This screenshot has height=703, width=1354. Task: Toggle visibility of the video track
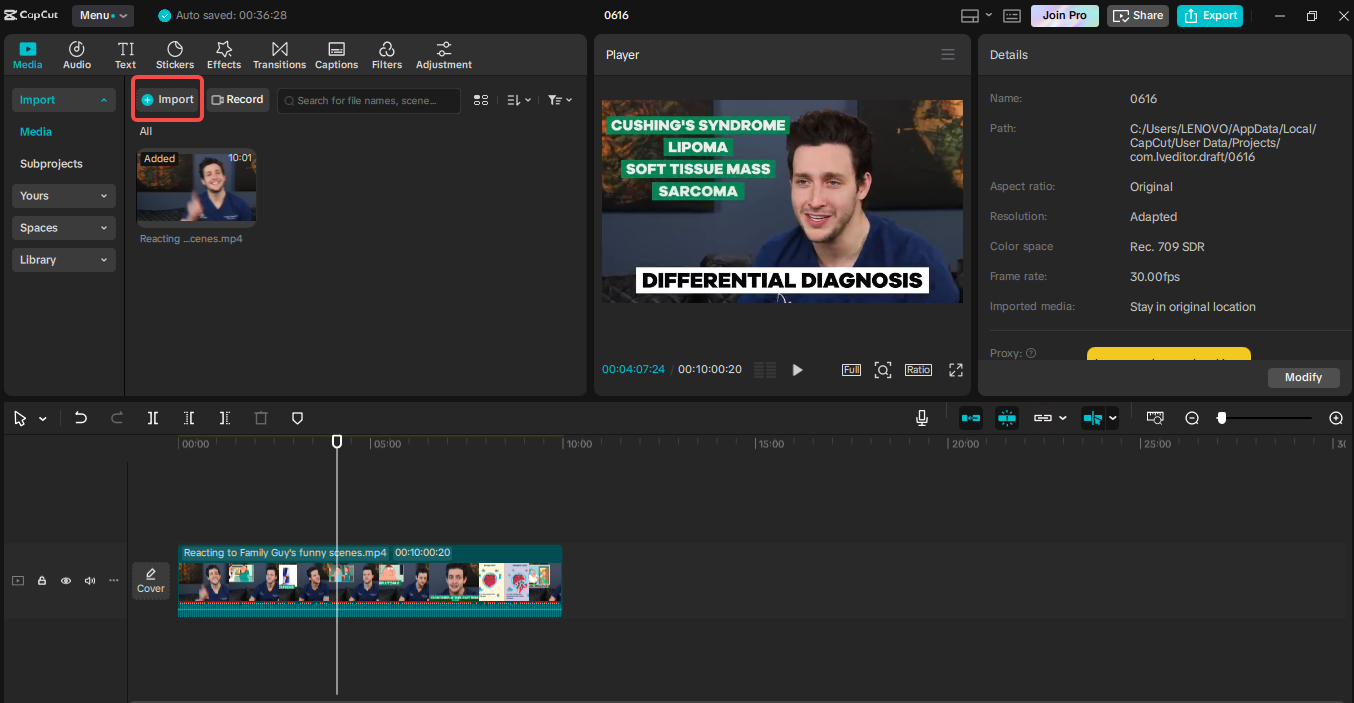coord(65,580)
